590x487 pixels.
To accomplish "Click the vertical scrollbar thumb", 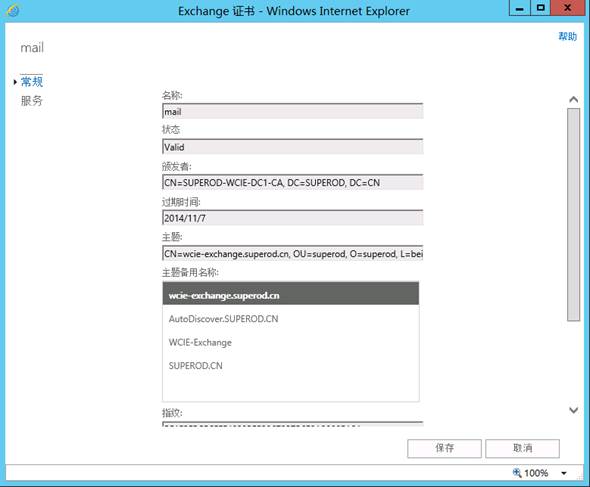I will coord(573,215).
